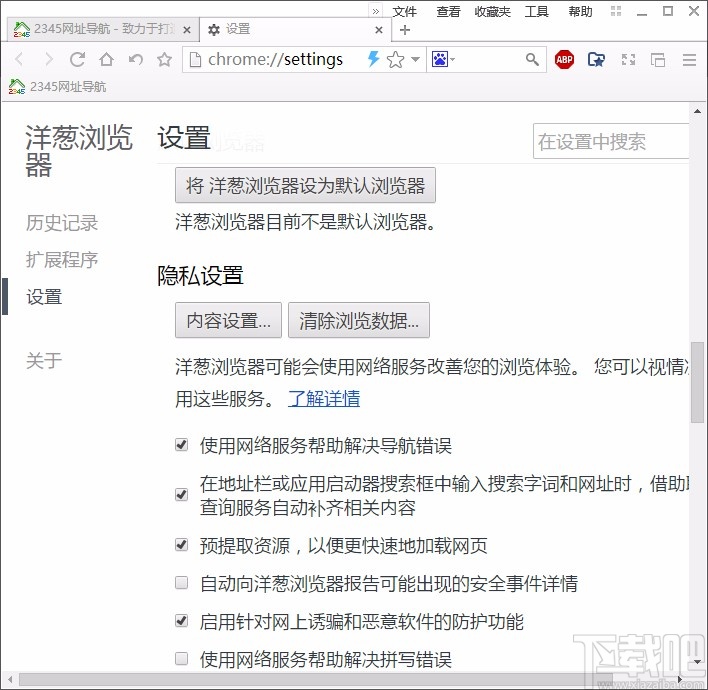Open the 了解详情 link
Viewport: 708px width, 690px height.
click(x=324, y=398)
